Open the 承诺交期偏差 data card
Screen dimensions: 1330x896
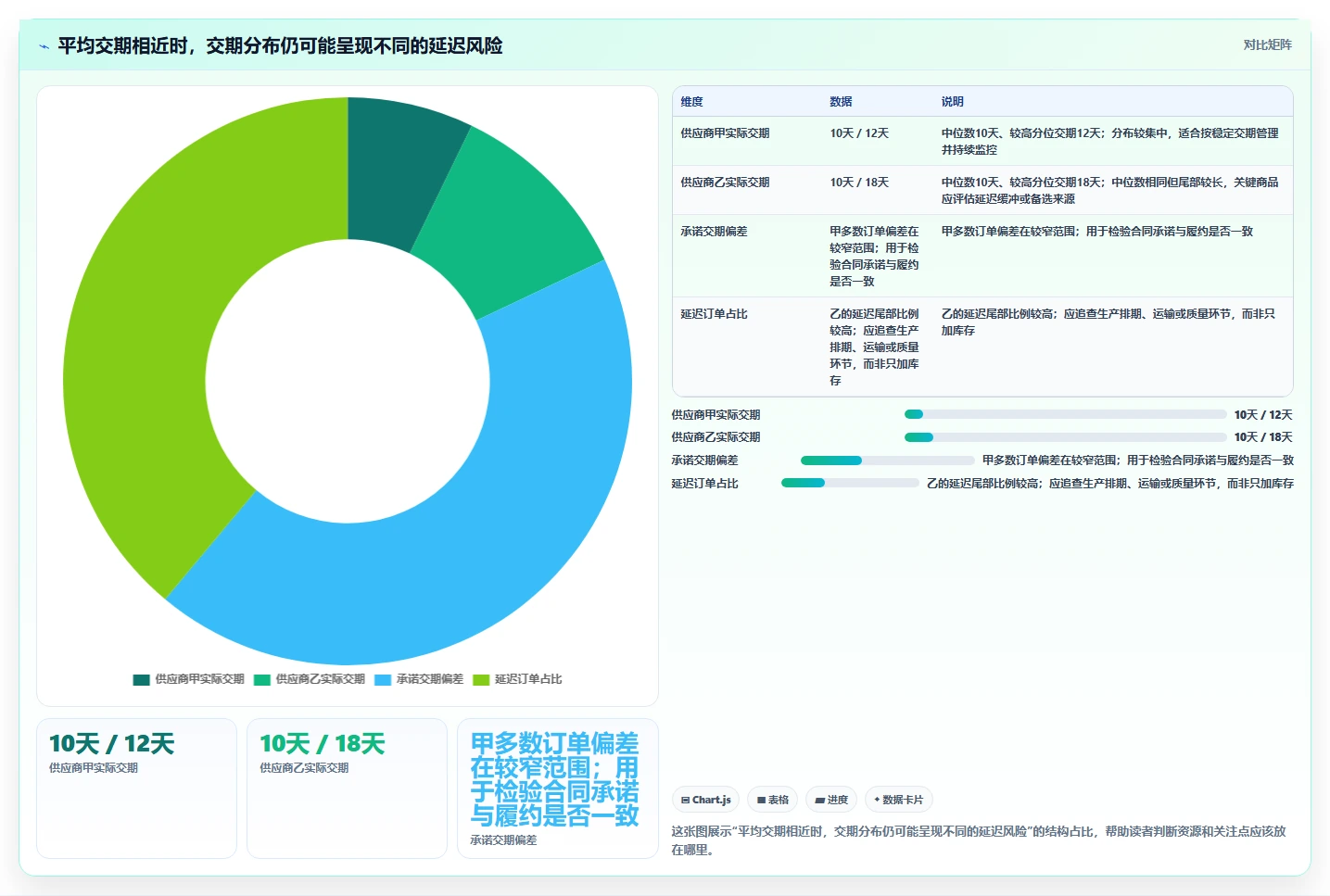click(558, 789)
